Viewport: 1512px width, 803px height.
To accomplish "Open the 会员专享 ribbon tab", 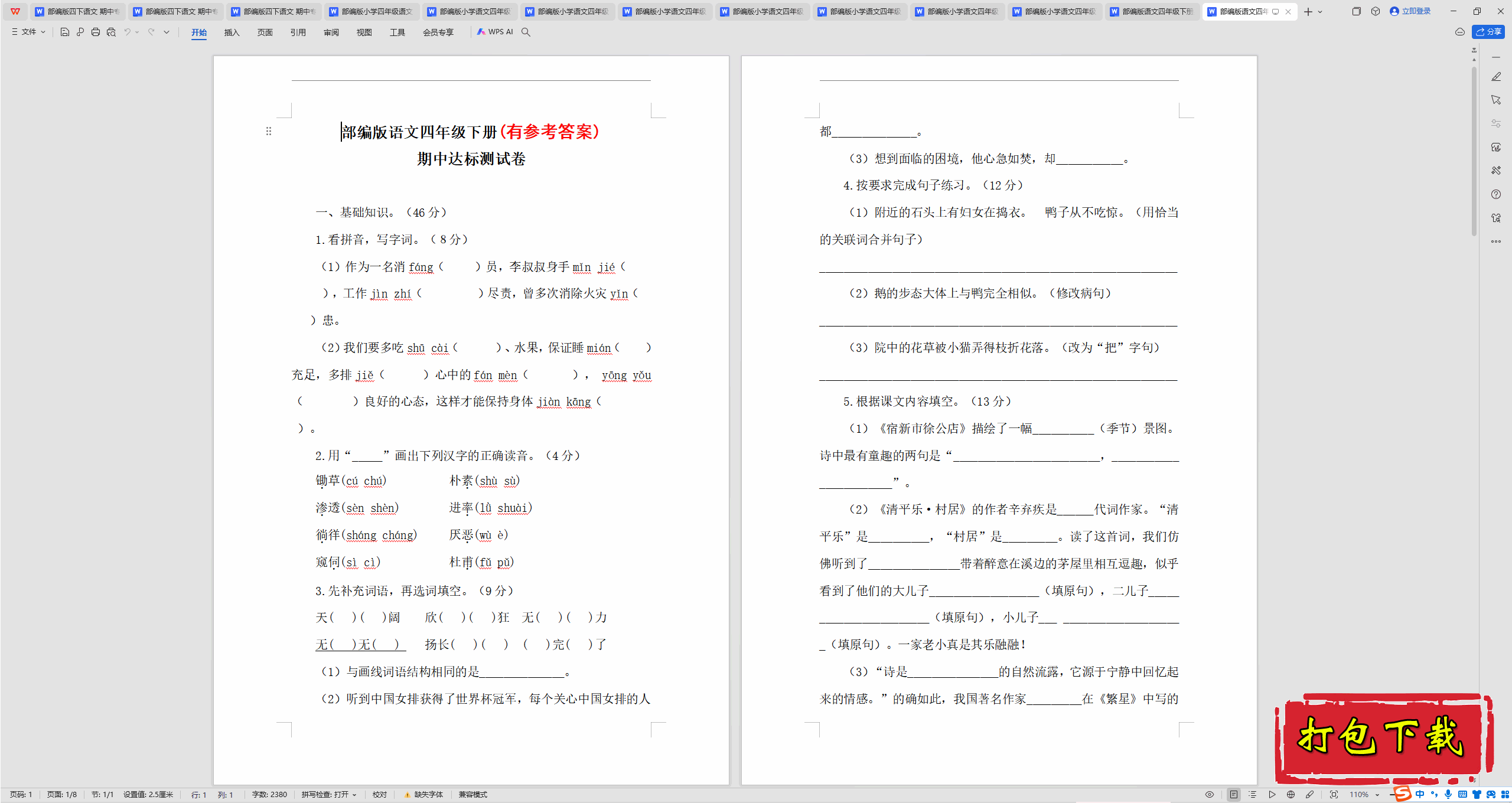I will 438,32.
